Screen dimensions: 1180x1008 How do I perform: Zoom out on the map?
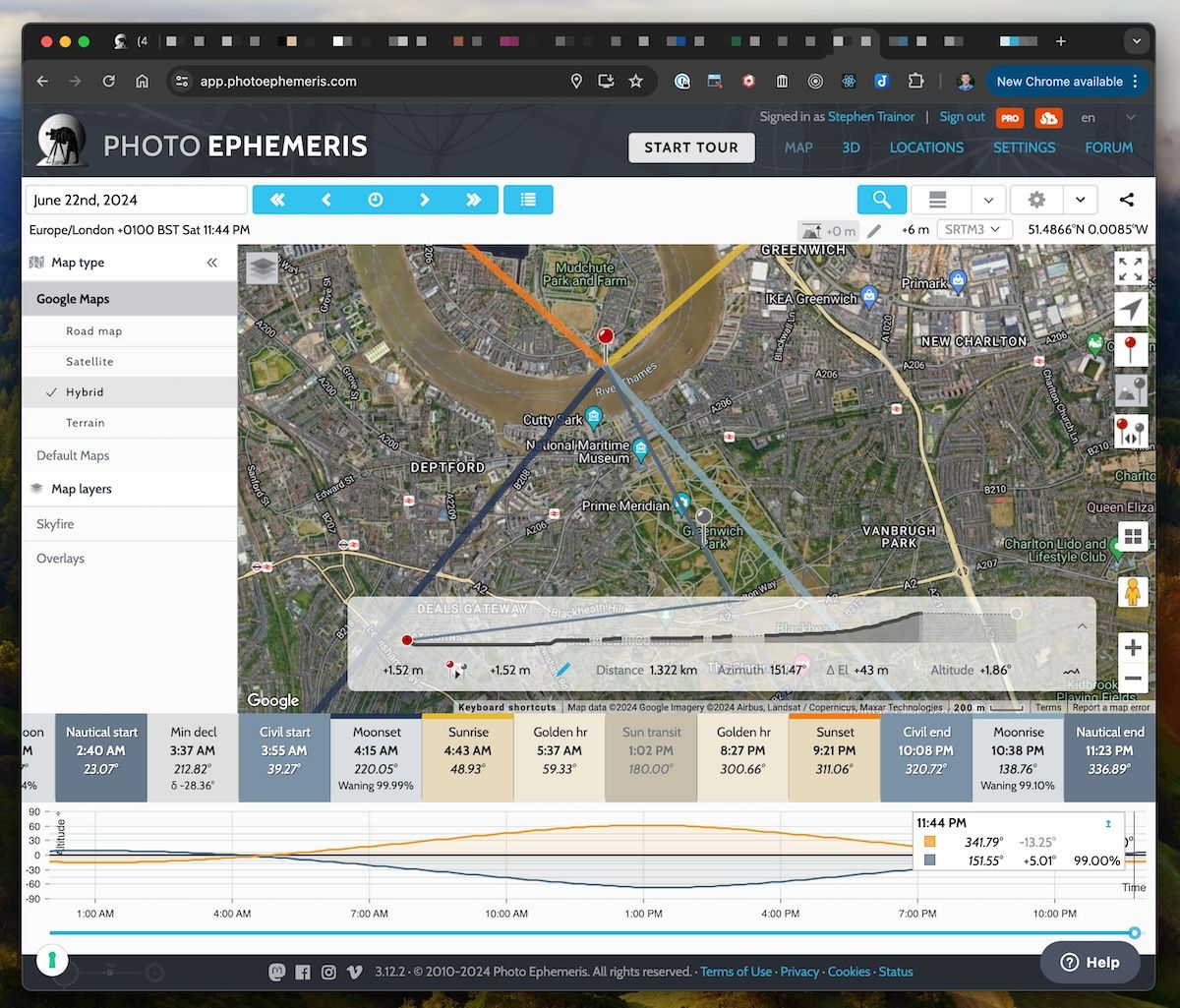click(x=1133, y=679)
